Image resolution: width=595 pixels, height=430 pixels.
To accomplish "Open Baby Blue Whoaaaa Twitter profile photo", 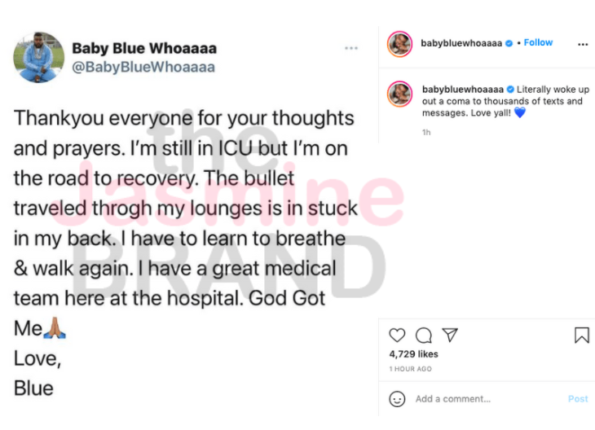I will click(x=39, y=58).
